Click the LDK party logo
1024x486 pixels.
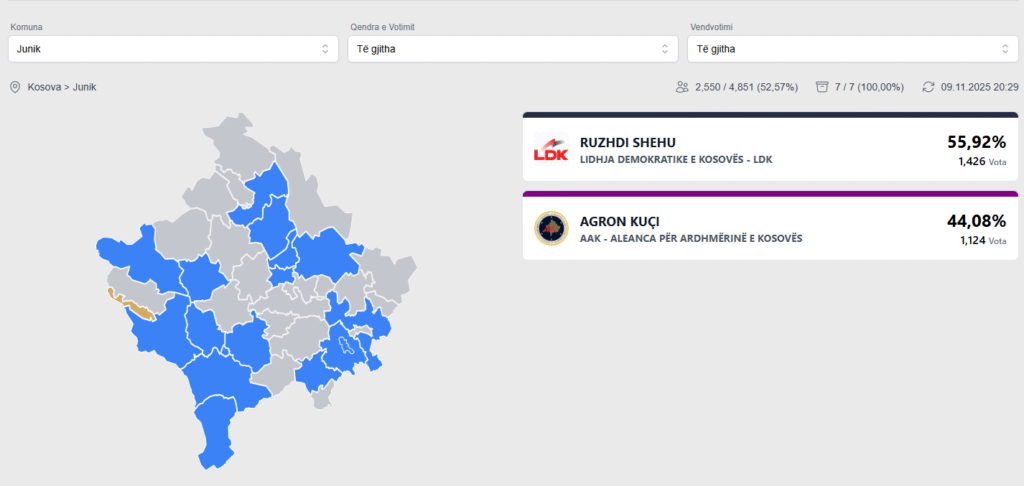click(x=551, y=150)
